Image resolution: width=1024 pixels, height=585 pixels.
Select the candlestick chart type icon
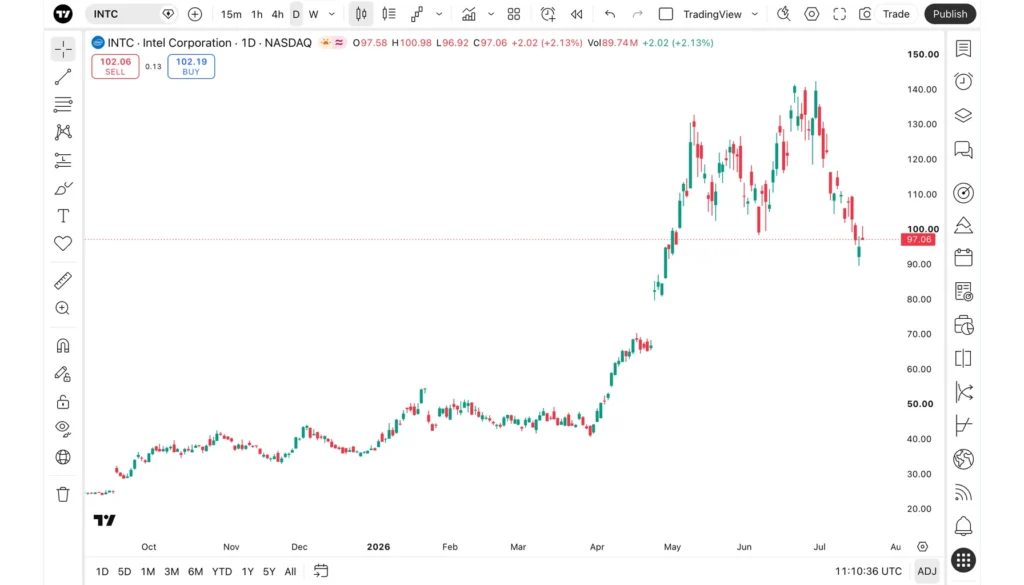click(x=361, y=14)
